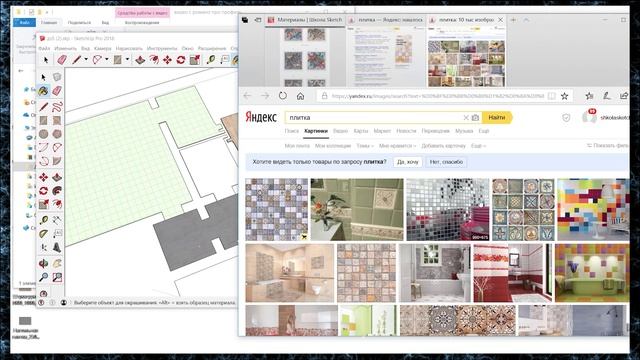Click the Добавить картинку link
640x360 pixels.
click(443, 146)
